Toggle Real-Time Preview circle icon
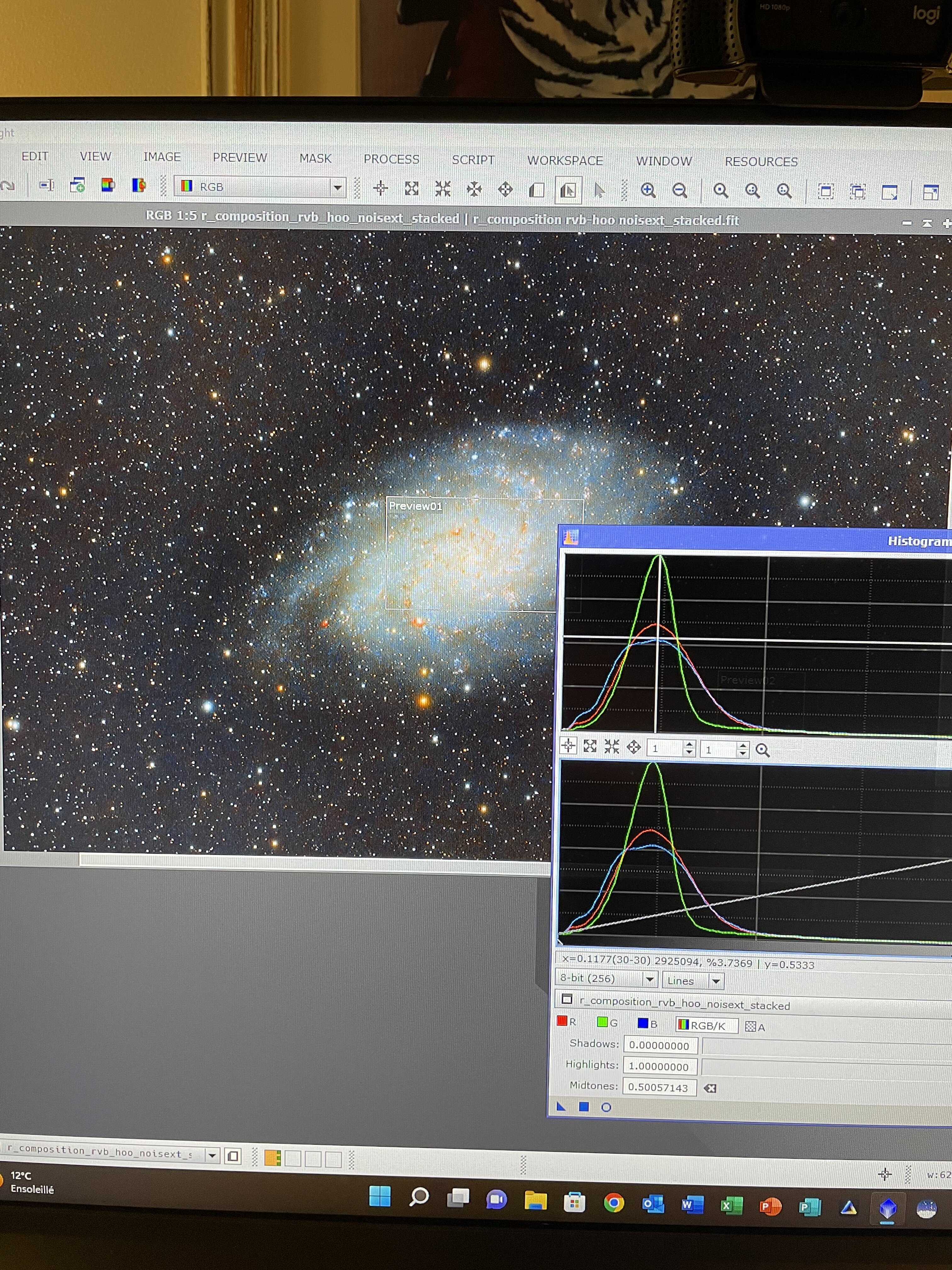The image size is (952, 1270). [x=606, y=1107]
